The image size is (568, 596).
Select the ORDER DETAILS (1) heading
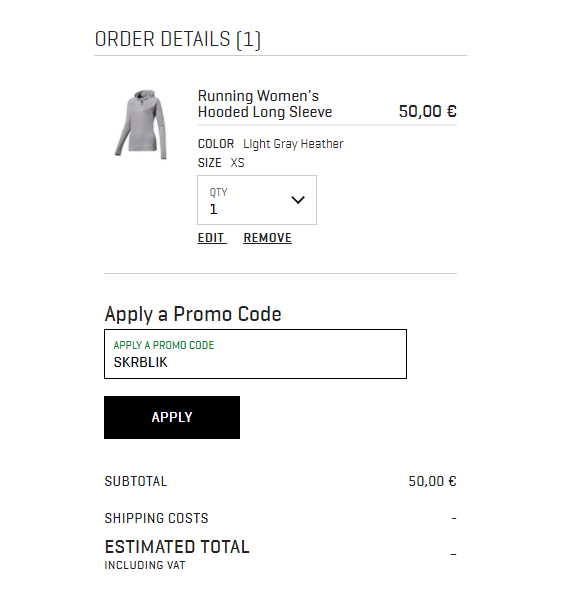pyautogui.click(x=178, y=40)
